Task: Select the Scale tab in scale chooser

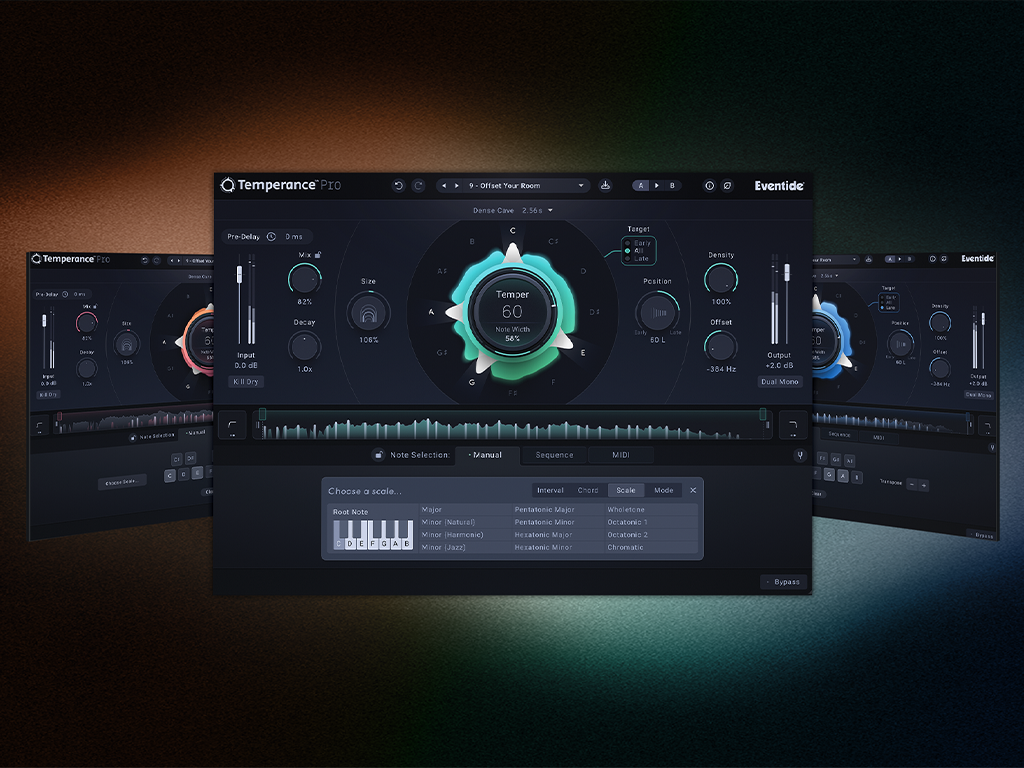Action: tap(626, 490)
